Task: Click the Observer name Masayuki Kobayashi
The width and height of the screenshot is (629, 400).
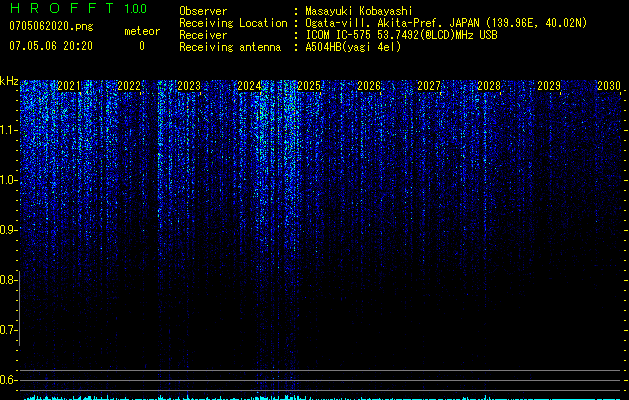Action: [x=359, y=11]
